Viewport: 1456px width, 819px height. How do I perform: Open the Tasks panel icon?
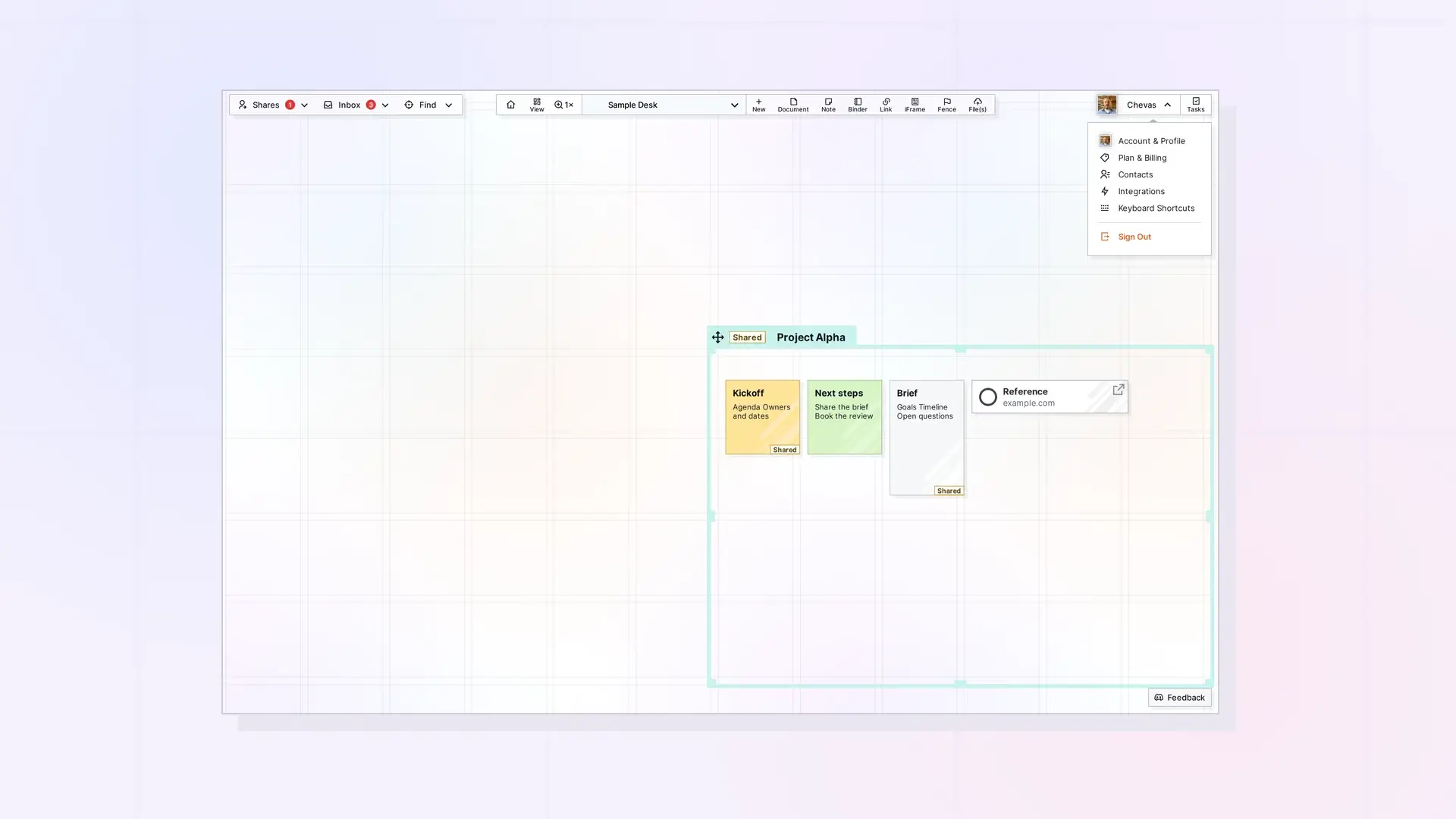click(1196, 105)
